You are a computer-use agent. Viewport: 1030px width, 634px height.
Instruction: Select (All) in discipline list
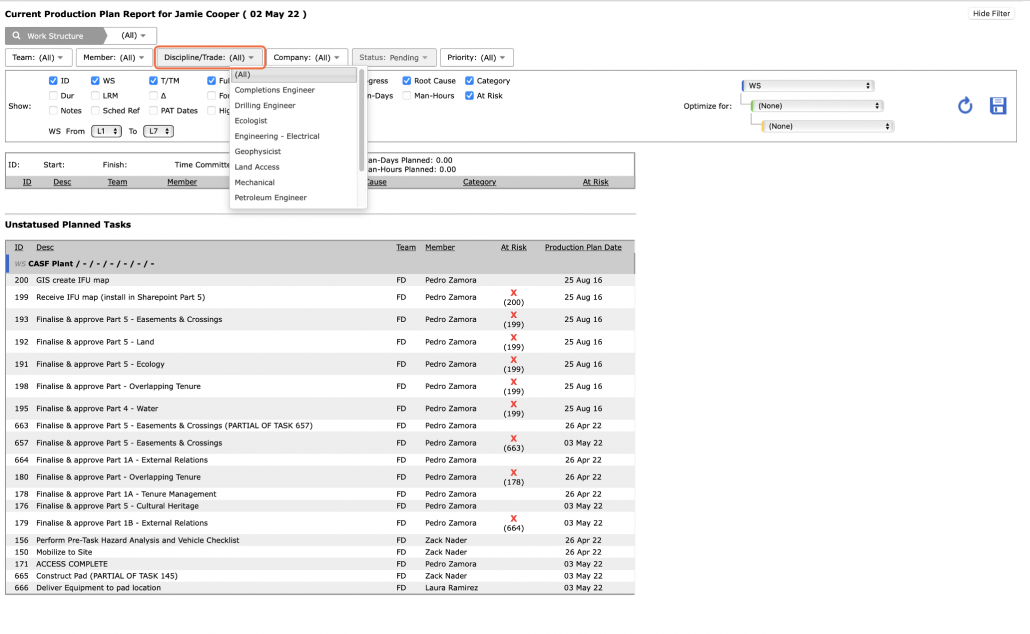click(x=294, y=75)
